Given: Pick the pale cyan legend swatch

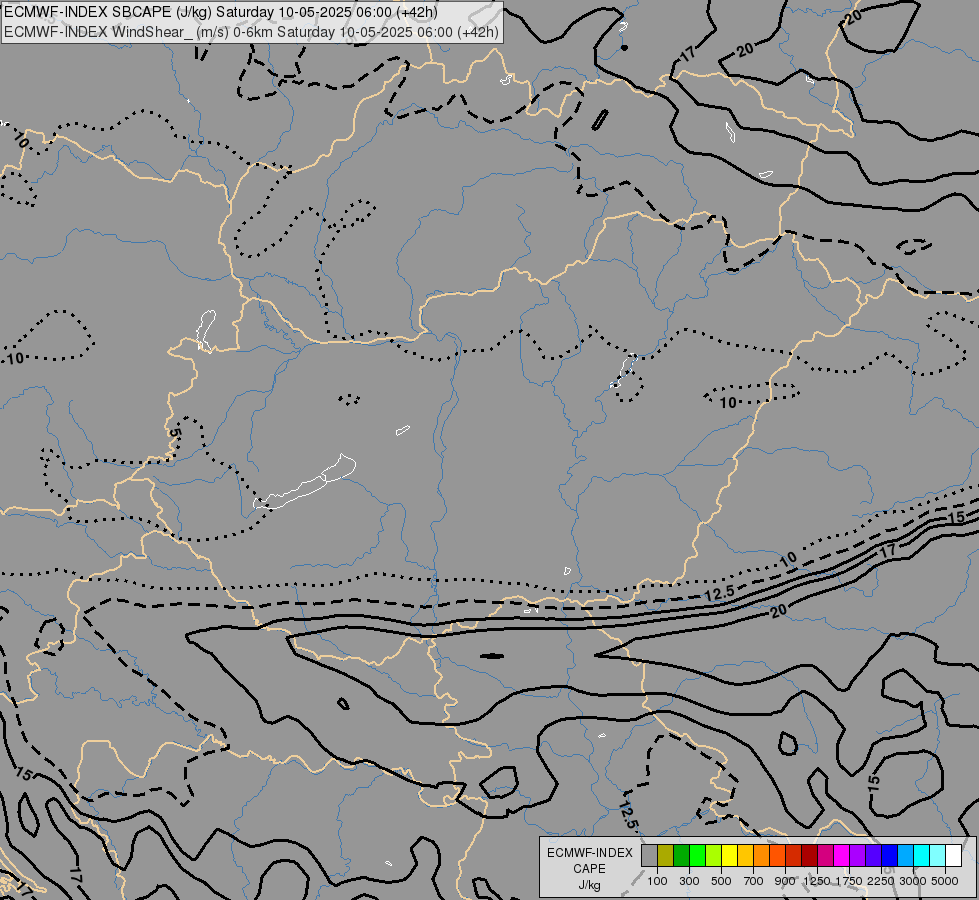Looking at the screenshot, I should pyautogui.click(x=937, y=855).
